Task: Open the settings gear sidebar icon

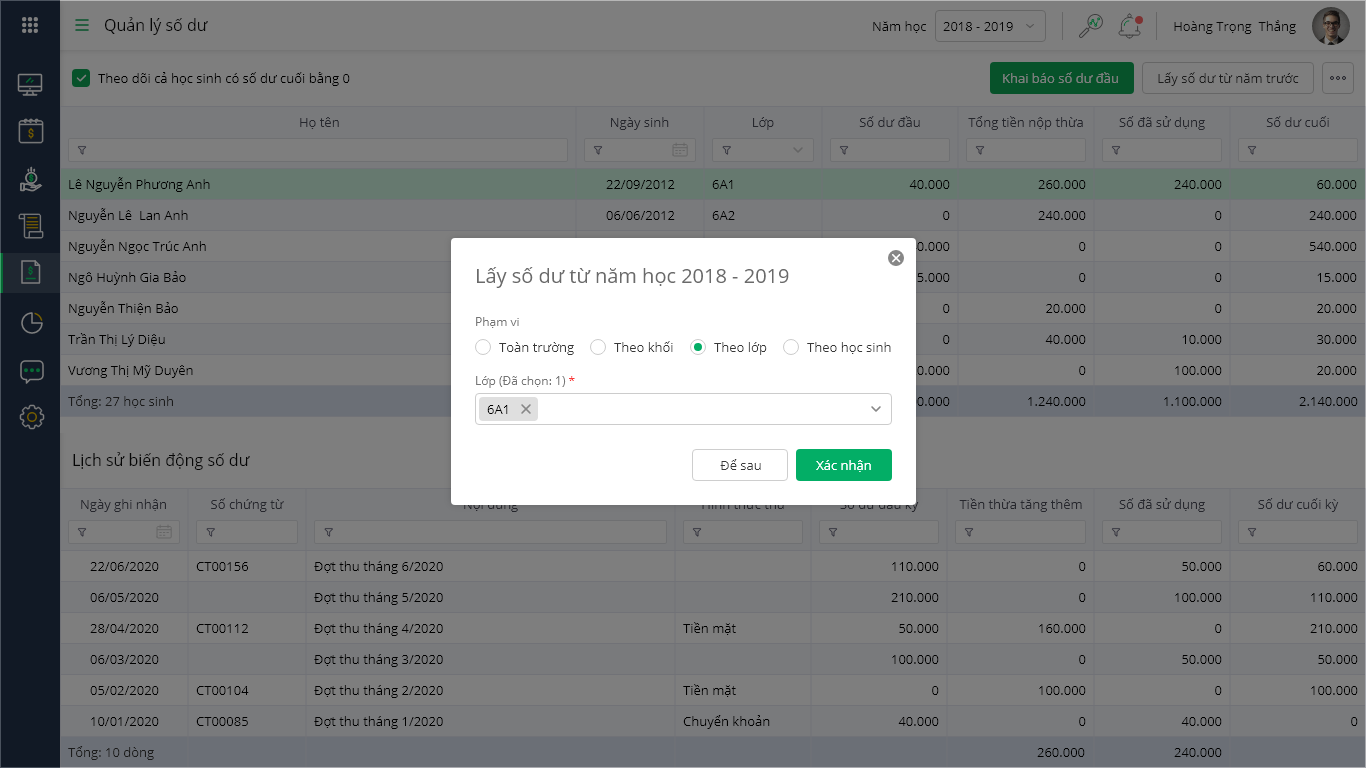Action: point(31,417)
